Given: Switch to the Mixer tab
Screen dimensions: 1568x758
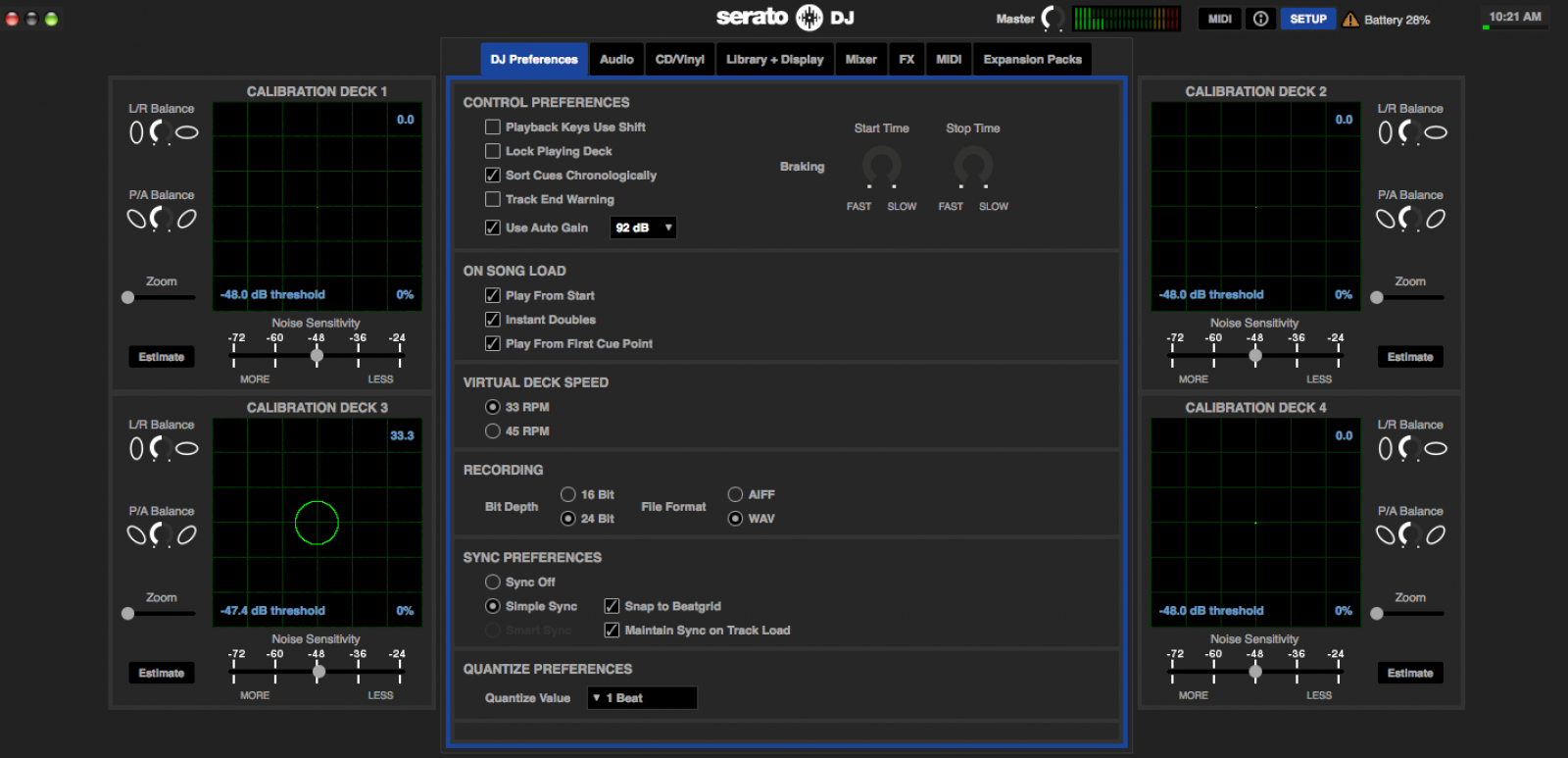Looking at the screenshot, I should [x=861, y=59].
